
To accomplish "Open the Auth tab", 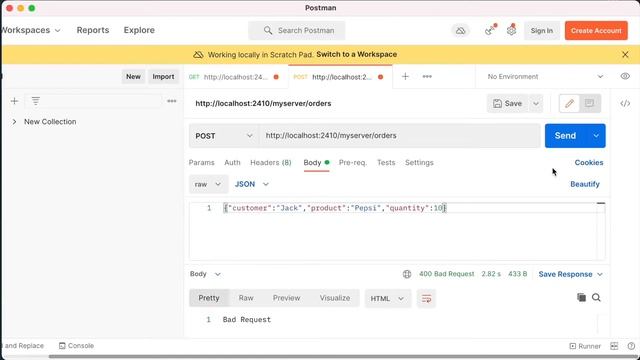I will 232,162.
